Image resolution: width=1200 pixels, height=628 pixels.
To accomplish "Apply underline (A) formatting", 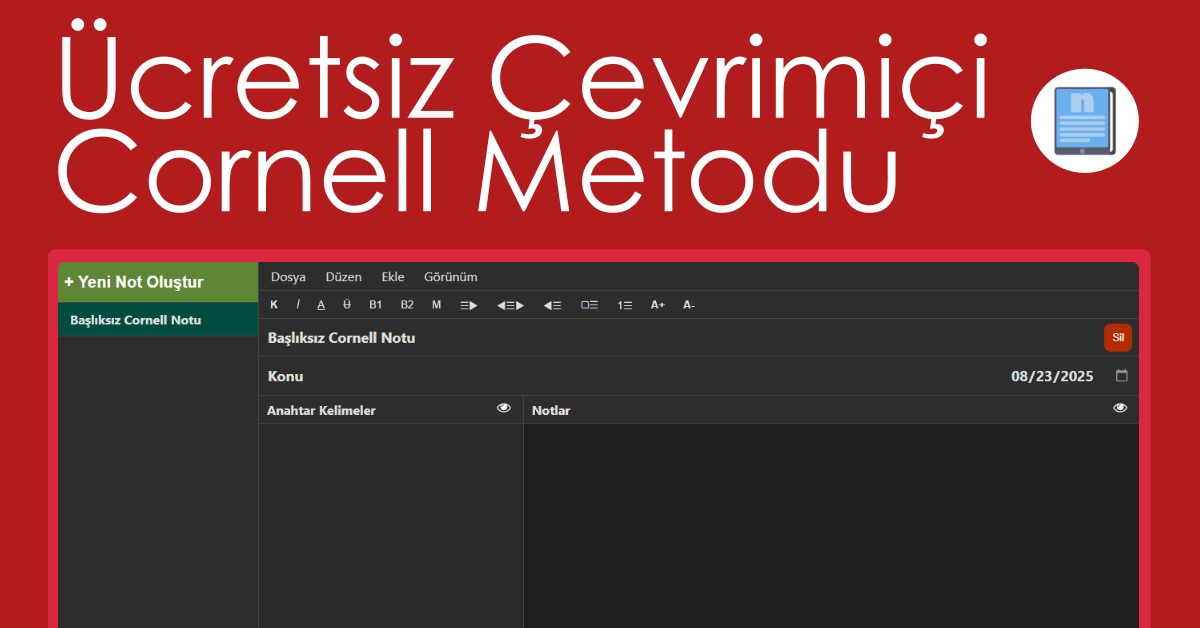I will (321, 305).
